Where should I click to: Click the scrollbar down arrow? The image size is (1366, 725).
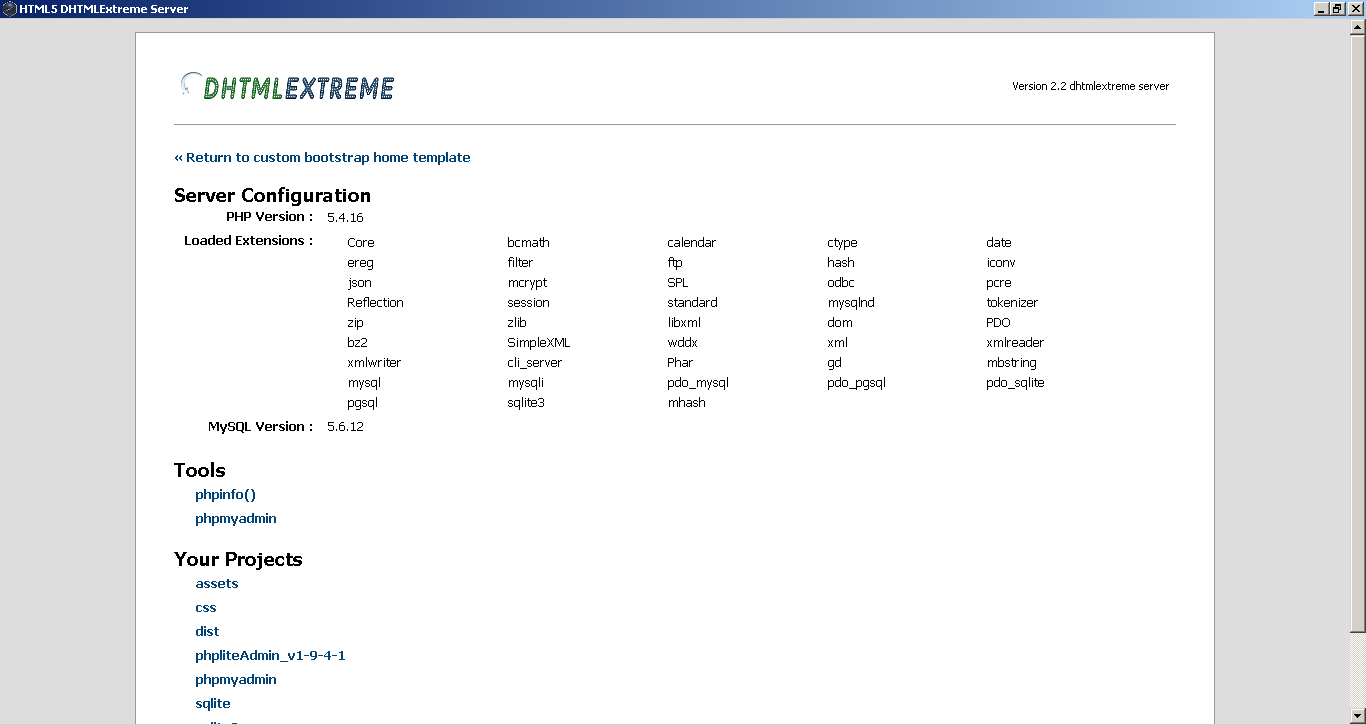pos(1358,716)
